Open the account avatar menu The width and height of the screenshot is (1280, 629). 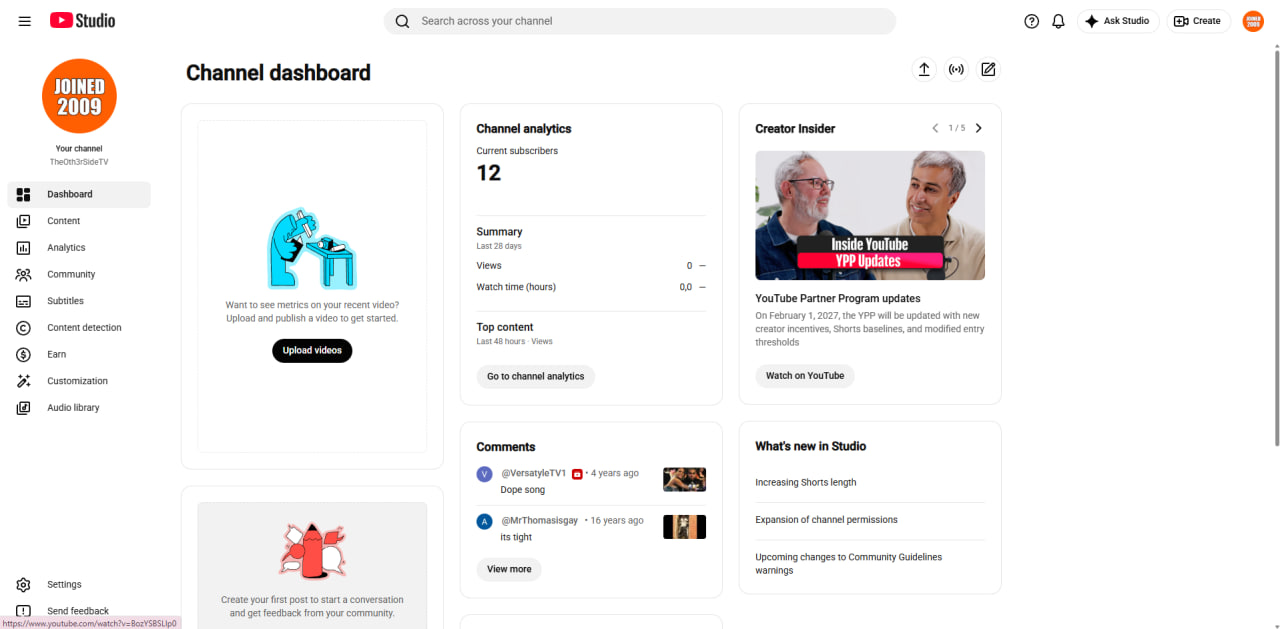[x=1253, y=21]
